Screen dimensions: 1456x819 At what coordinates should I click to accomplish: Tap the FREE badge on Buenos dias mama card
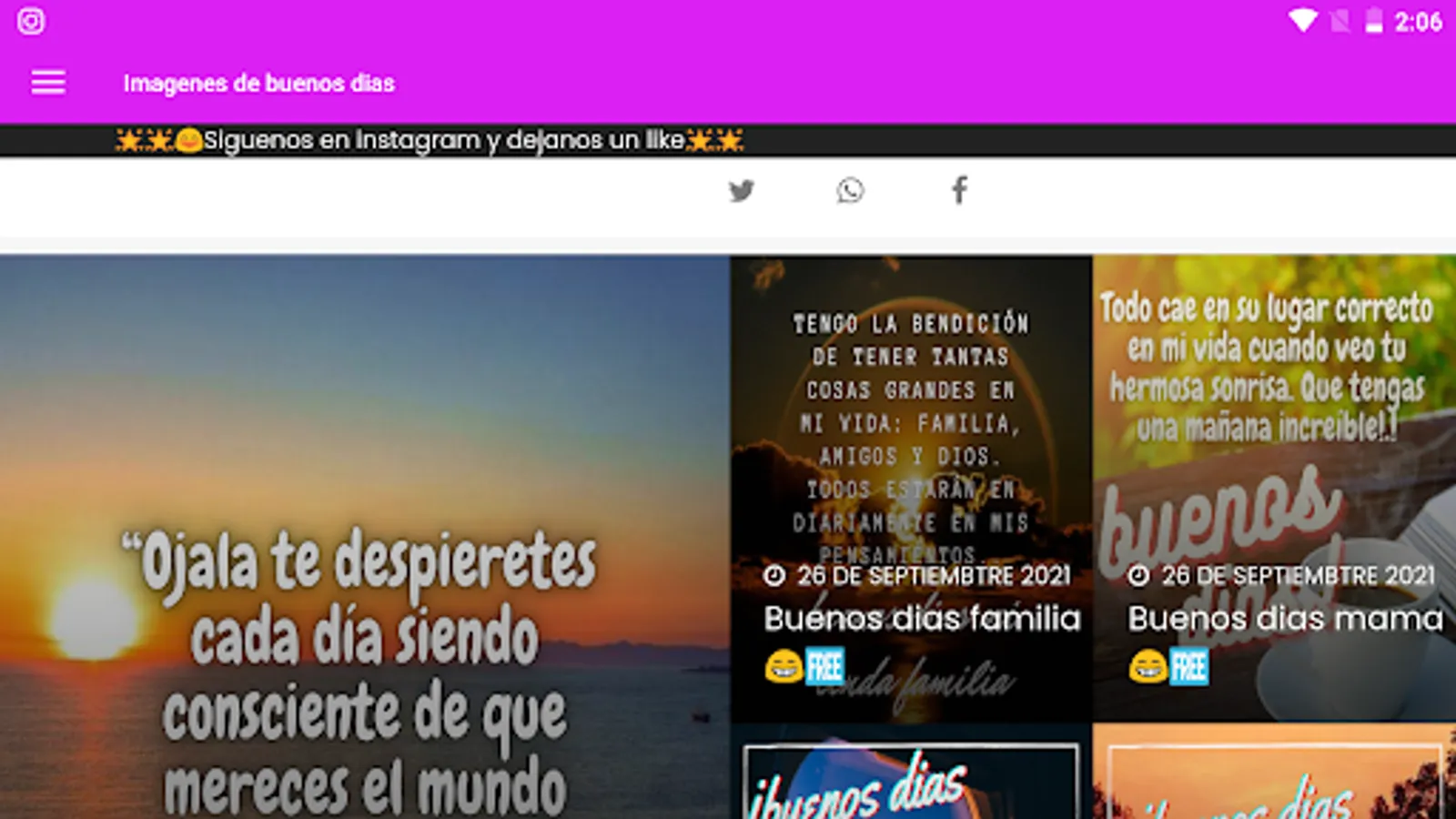coord(1188,667)
